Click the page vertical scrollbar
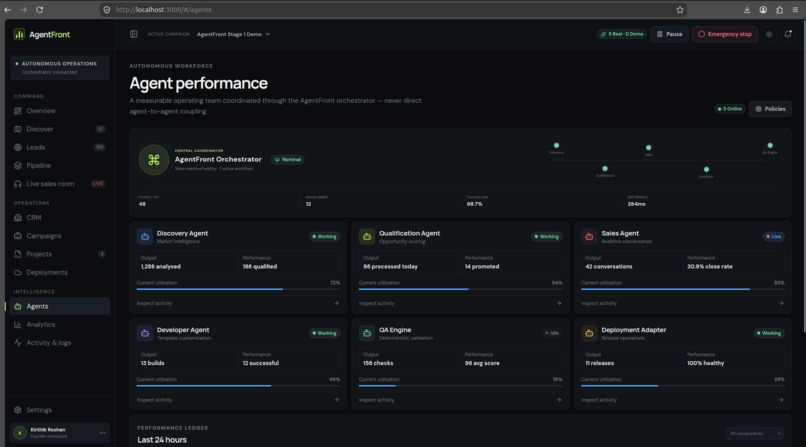 click(803, 177)
